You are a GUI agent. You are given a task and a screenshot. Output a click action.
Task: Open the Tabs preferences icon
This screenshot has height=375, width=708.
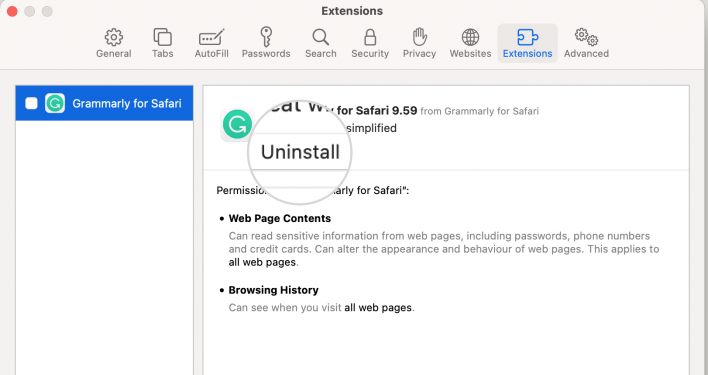[163, 37]
